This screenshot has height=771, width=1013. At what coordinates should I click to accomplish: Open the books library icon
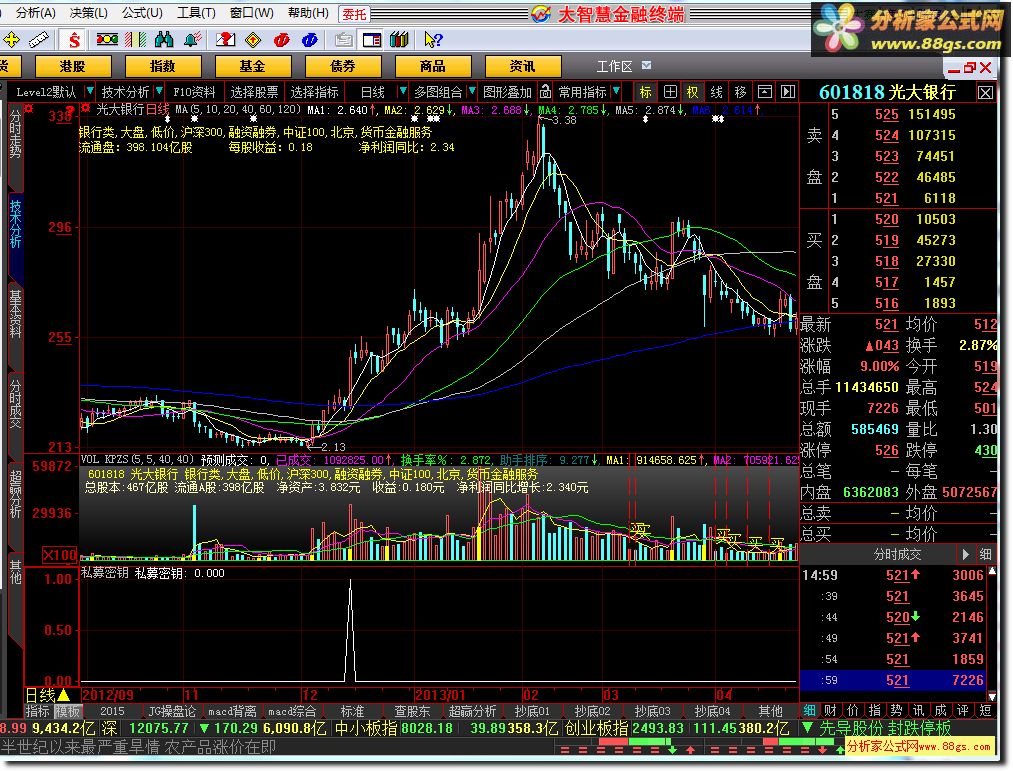pos(399,40)
